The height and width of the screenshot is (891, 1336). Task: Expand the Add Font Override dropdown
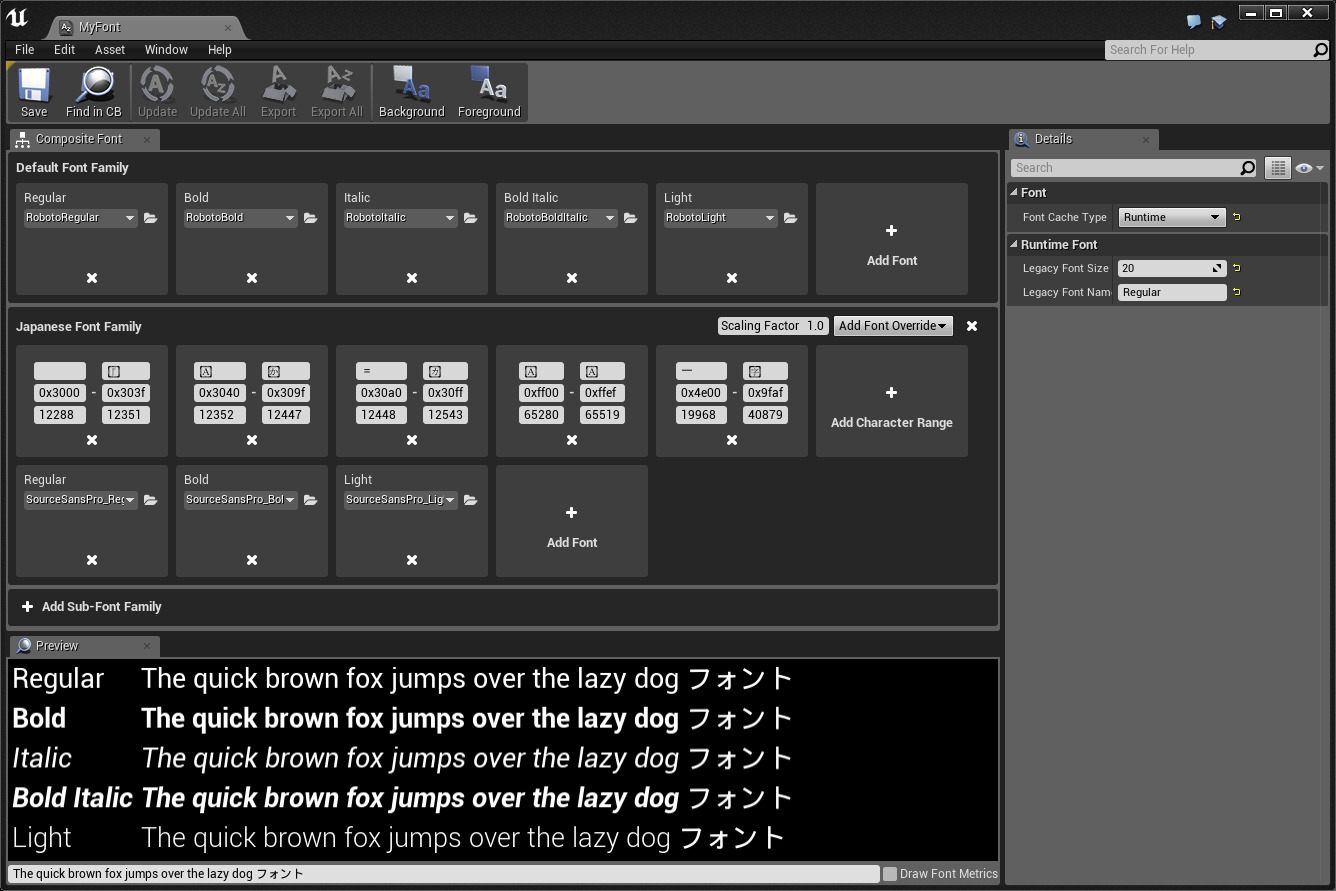pos(893,326)
